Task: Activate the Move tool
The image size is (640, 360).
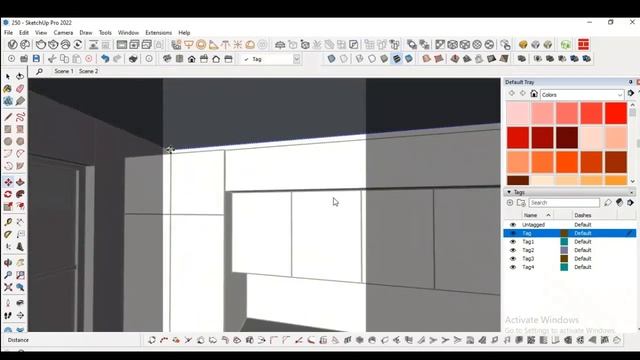Action: pyautogui.click(x=8, y=182)
